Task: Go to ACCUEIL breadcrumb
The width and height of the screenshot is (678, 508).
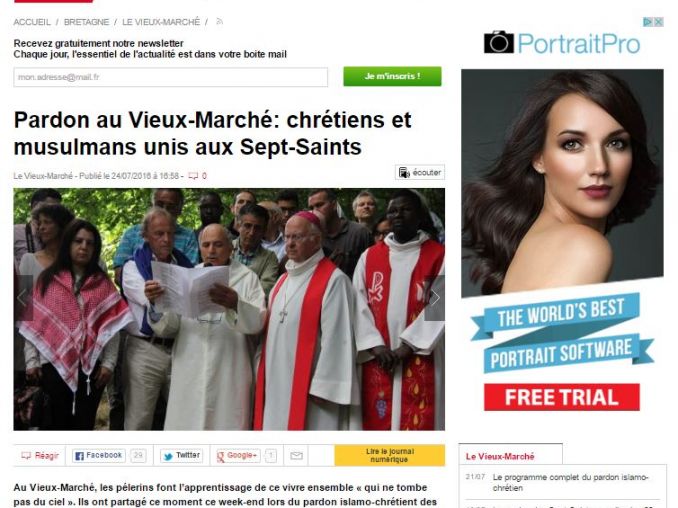Action: click(32, 22)
